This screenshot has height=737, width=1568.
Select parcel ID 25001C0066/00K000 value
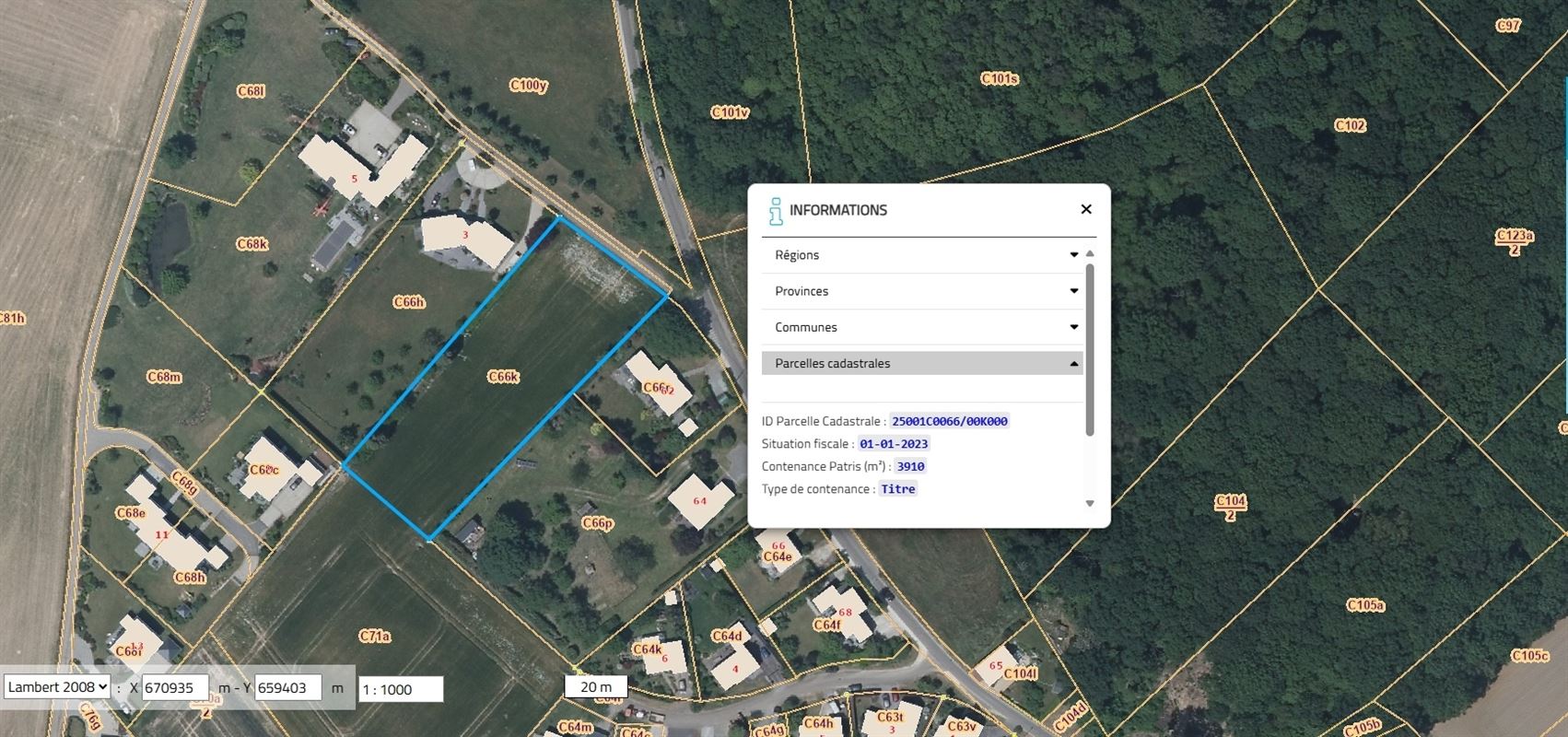950,421
